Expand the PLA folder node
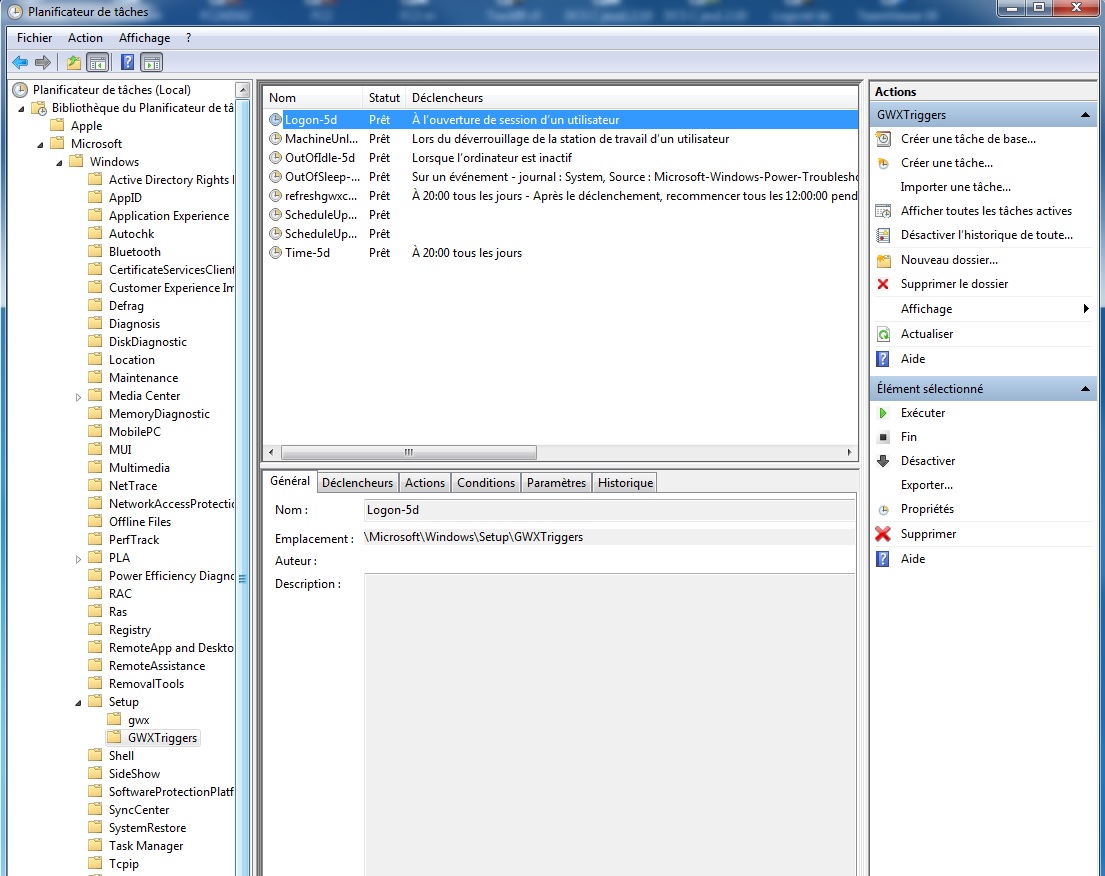Viewport: 1105px width, 876px height. [x=79, y=558]
